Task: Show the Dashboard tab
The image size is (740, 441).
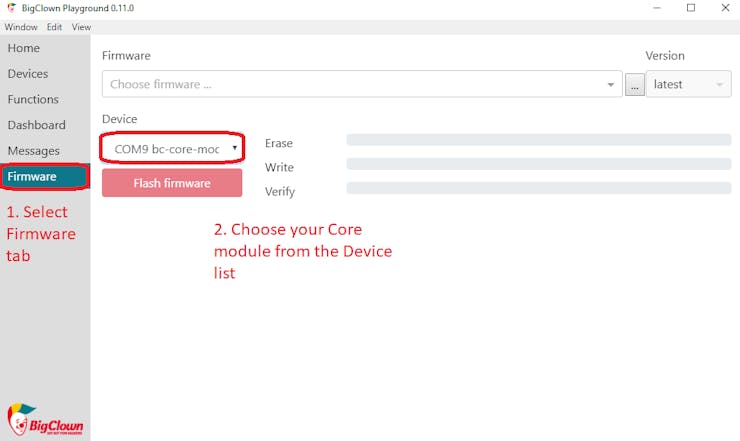Action: [x=36, y=125]
